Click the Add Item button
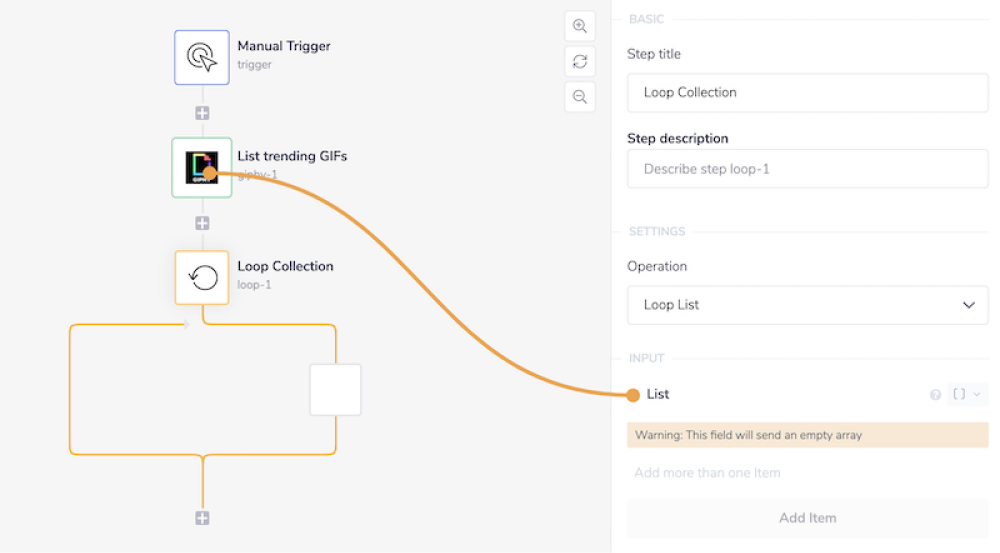The width and height of the screenshot is (1000, 553). point(807,518)
